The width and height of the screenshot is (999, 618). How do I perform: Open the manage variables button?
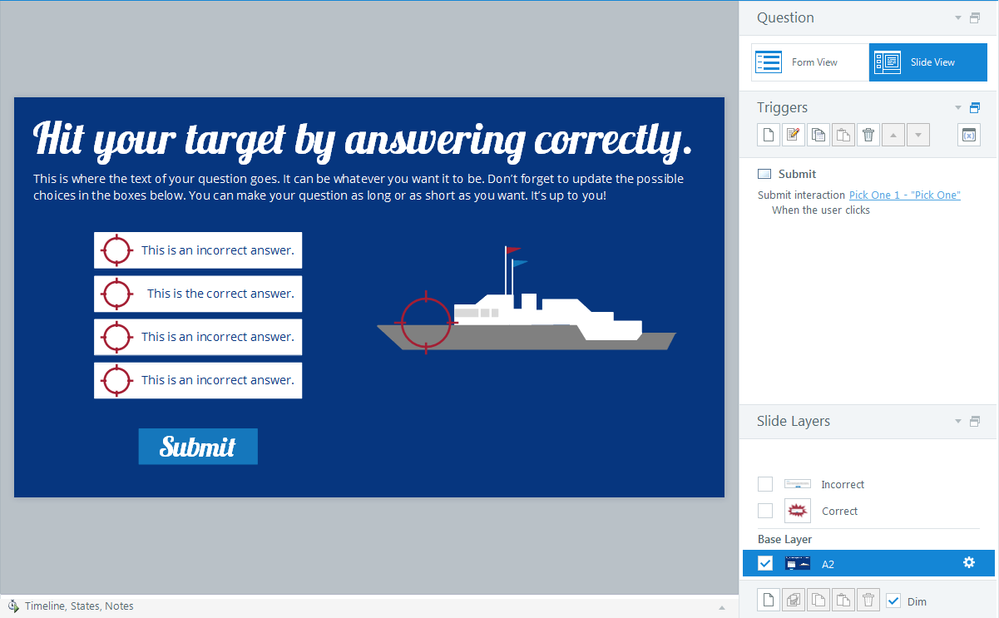[969, 135]
